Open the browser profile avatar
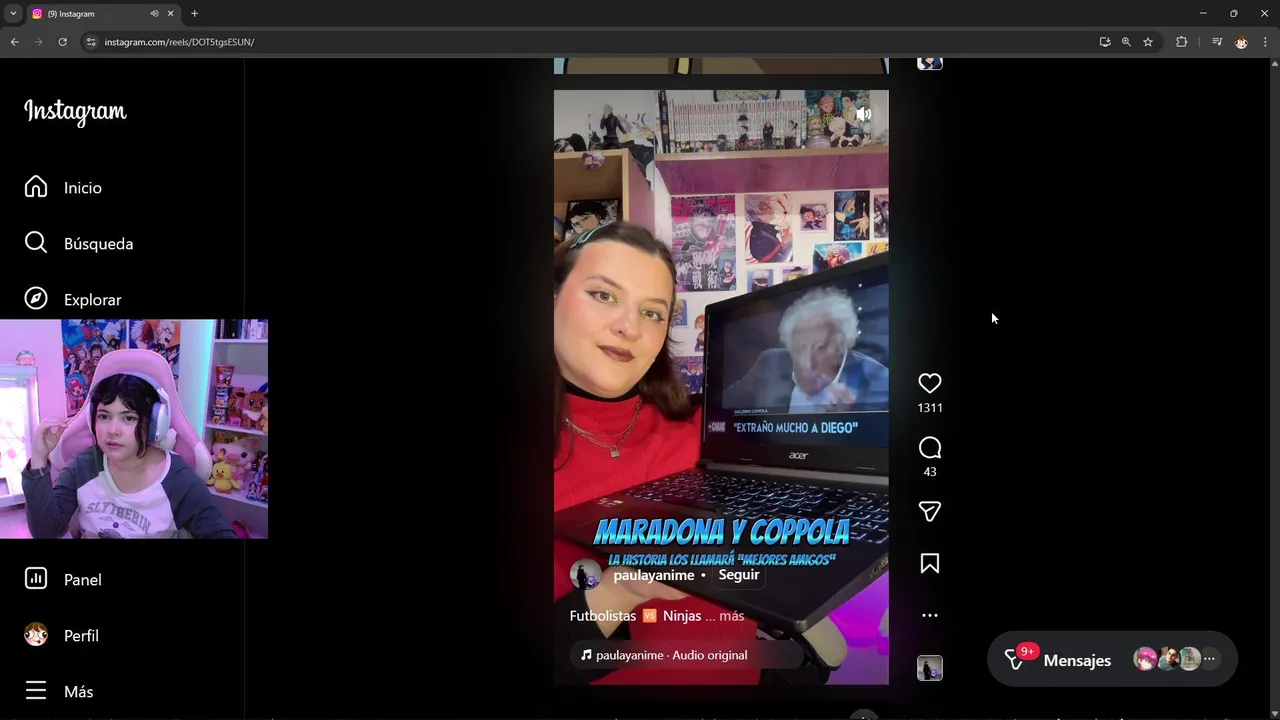The width and height of the screenshot is (1280, 720). click(x=1241, y=42)
